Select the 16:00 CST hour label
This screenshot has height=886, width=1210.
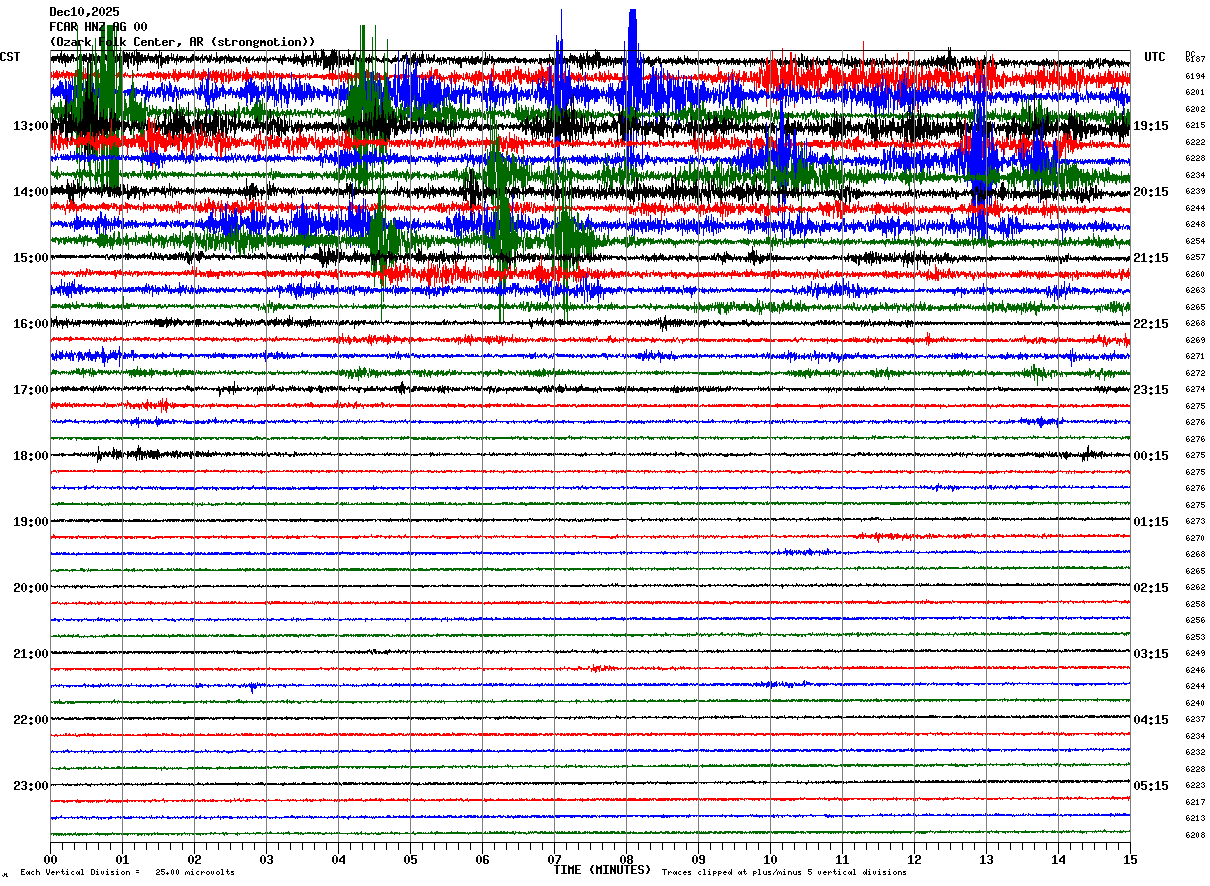click(x=30, y=324)
